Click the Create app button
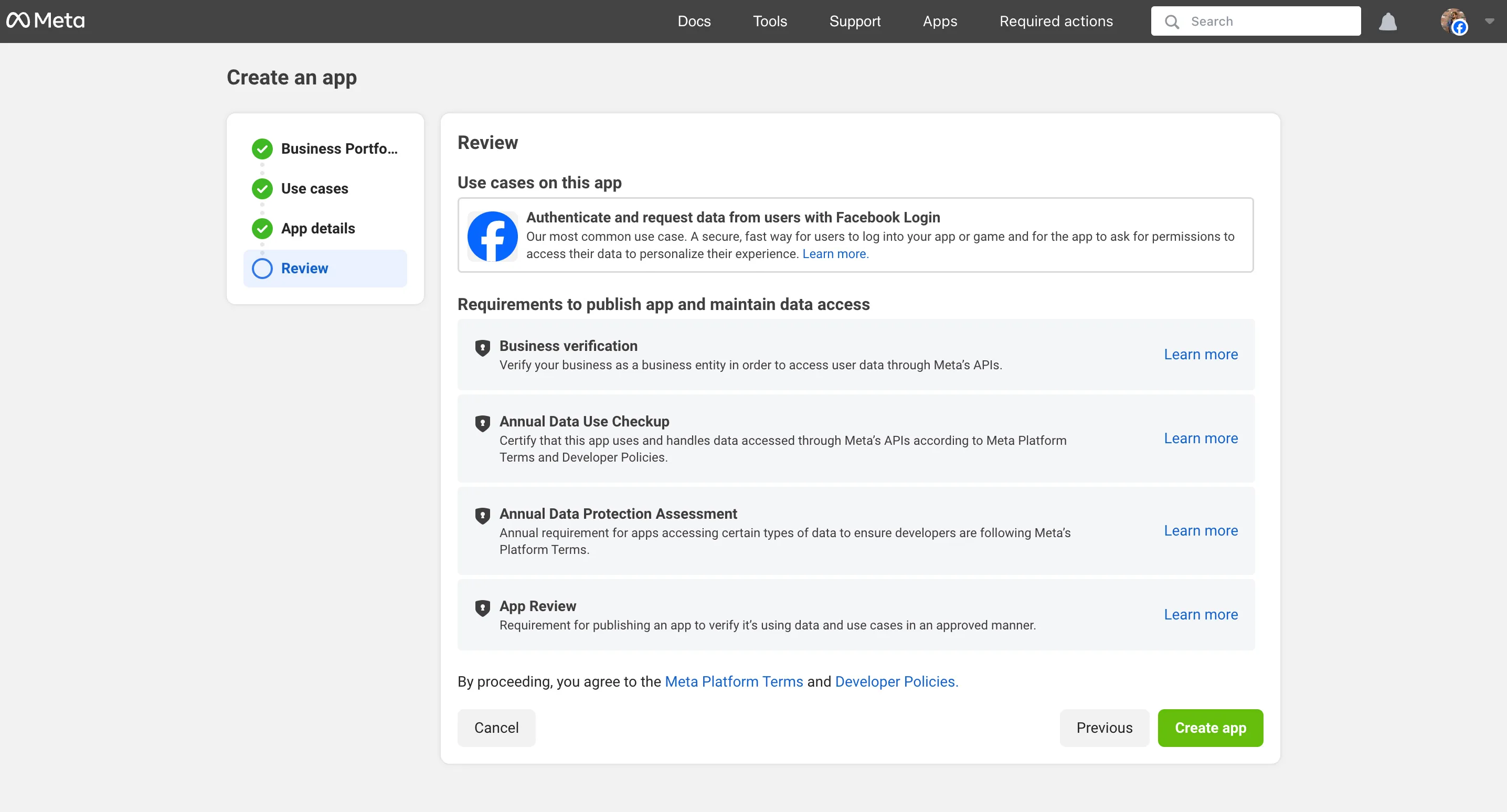This screenshot has width=1507, height=812. pyautogui.click(x=1211, y=728)
